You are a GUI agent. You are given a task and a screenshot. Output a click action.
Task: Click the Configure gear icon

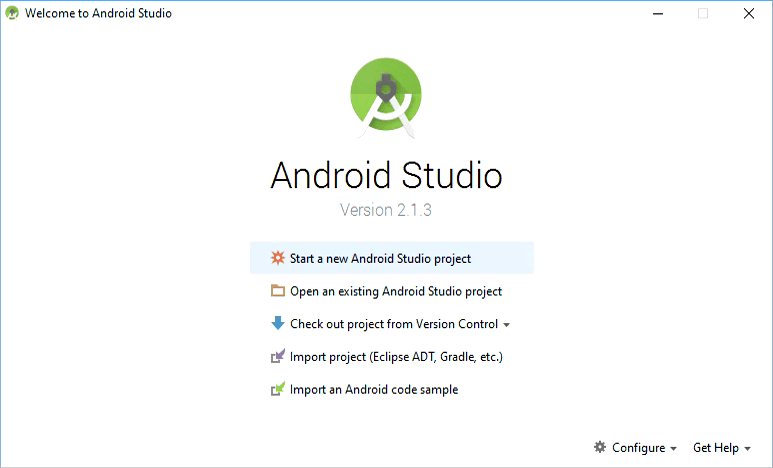pos(600,447)
